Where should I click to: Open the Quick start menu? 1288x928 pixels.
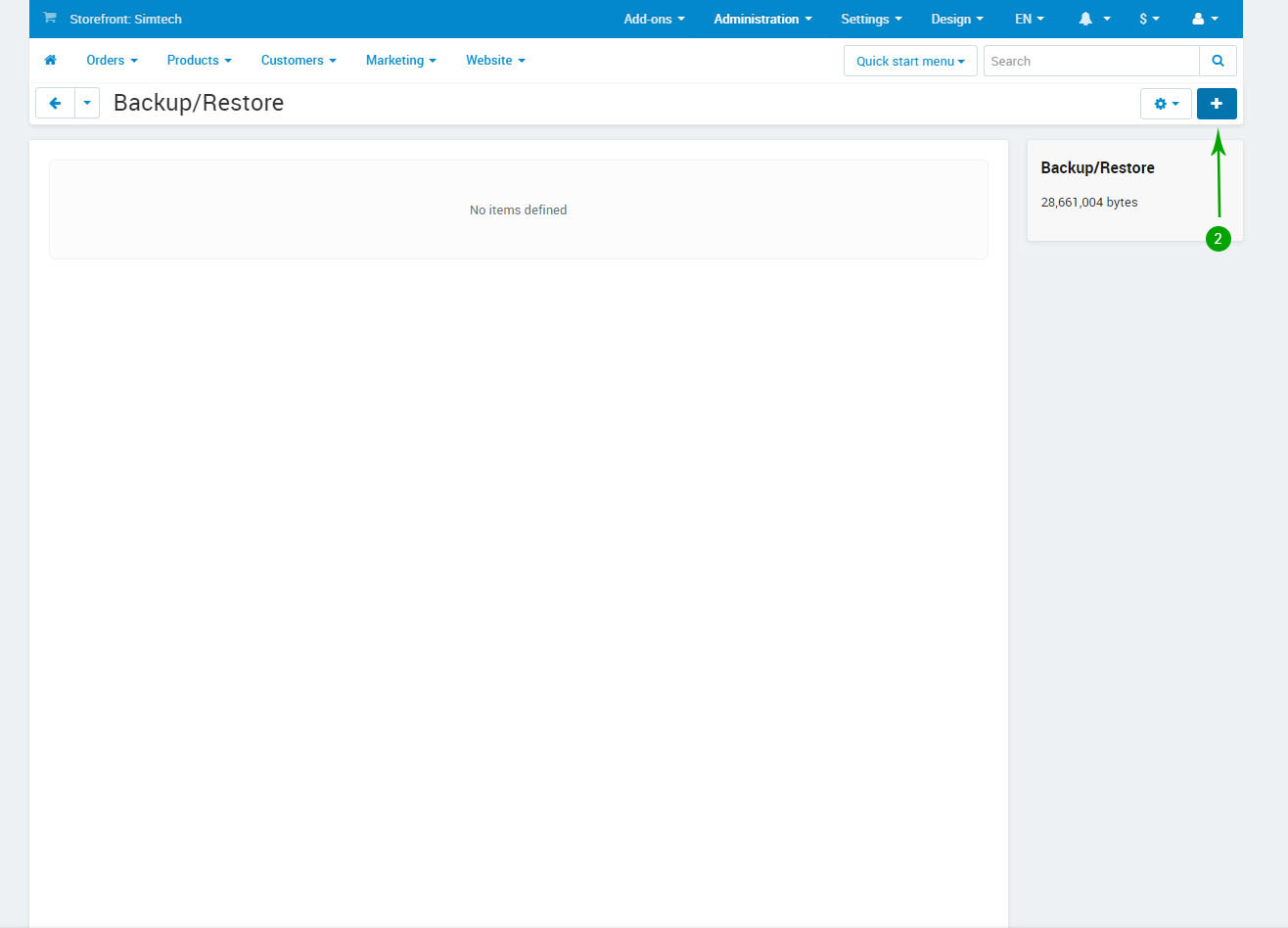pos(910,61)
